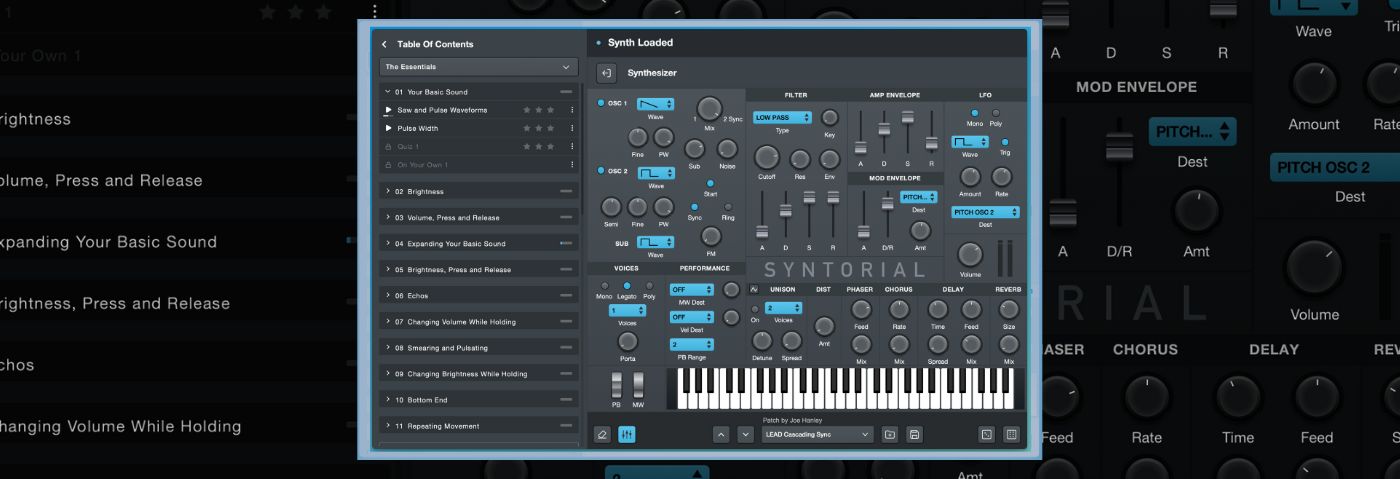Open the OSC 2 Wave dropdown
The image size is (1400, 479).
pyautogui.click(x=656, y=173)
